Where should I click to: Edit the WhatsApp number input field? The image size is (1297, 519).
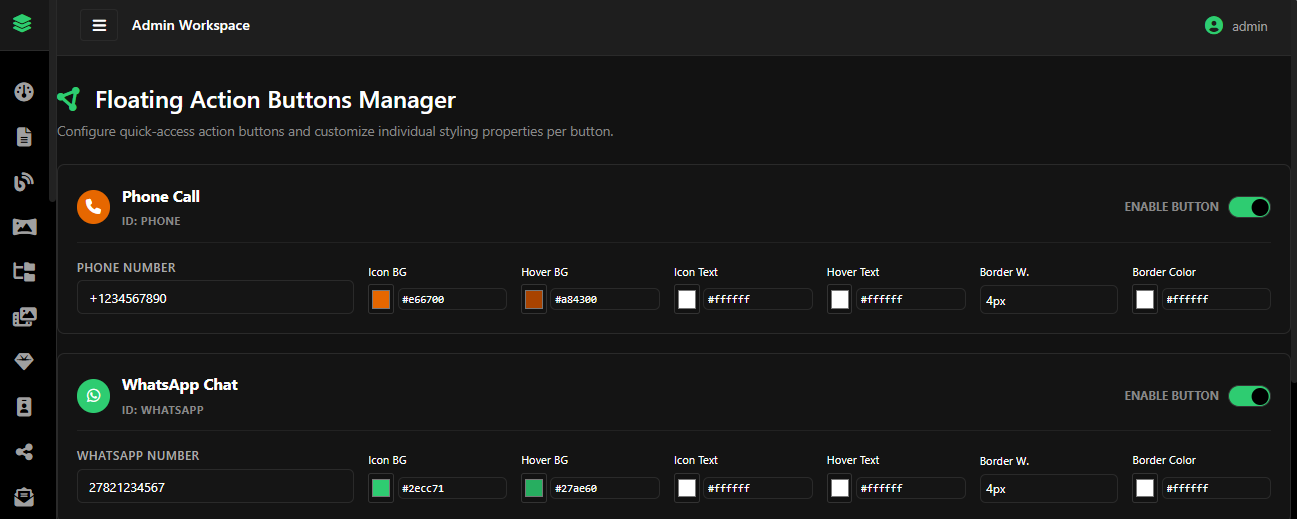click(x=215, y=486)
